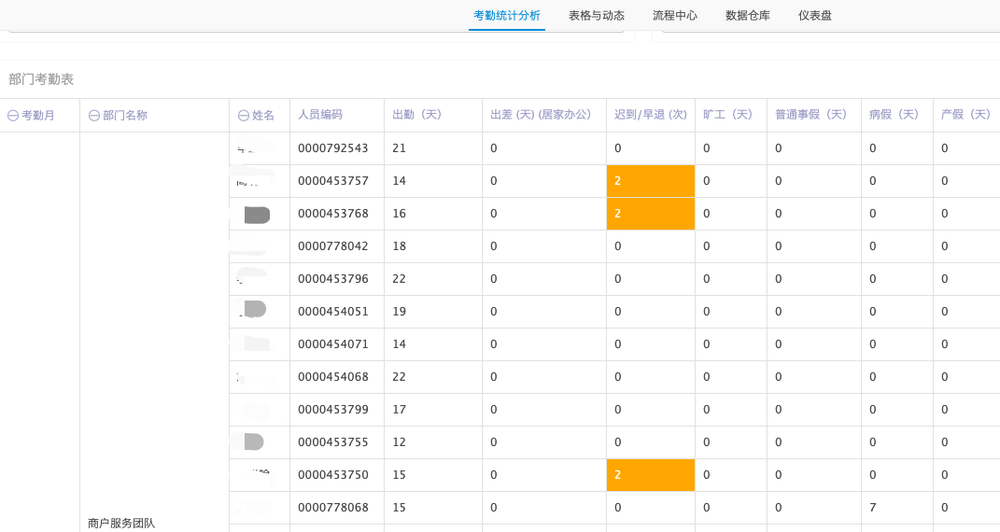Viewport: 1000px width, 532px height.
Task: Click the 出勤（天） column header
Action: click(419, 115)
